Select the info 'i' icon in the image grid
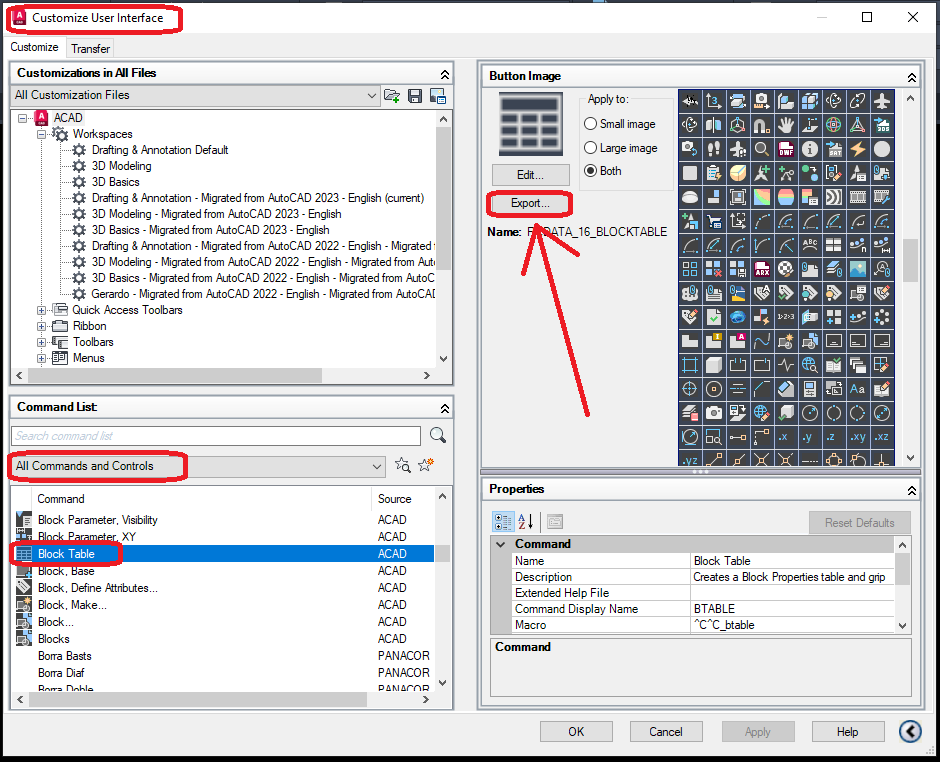 [x=810, y=149]
